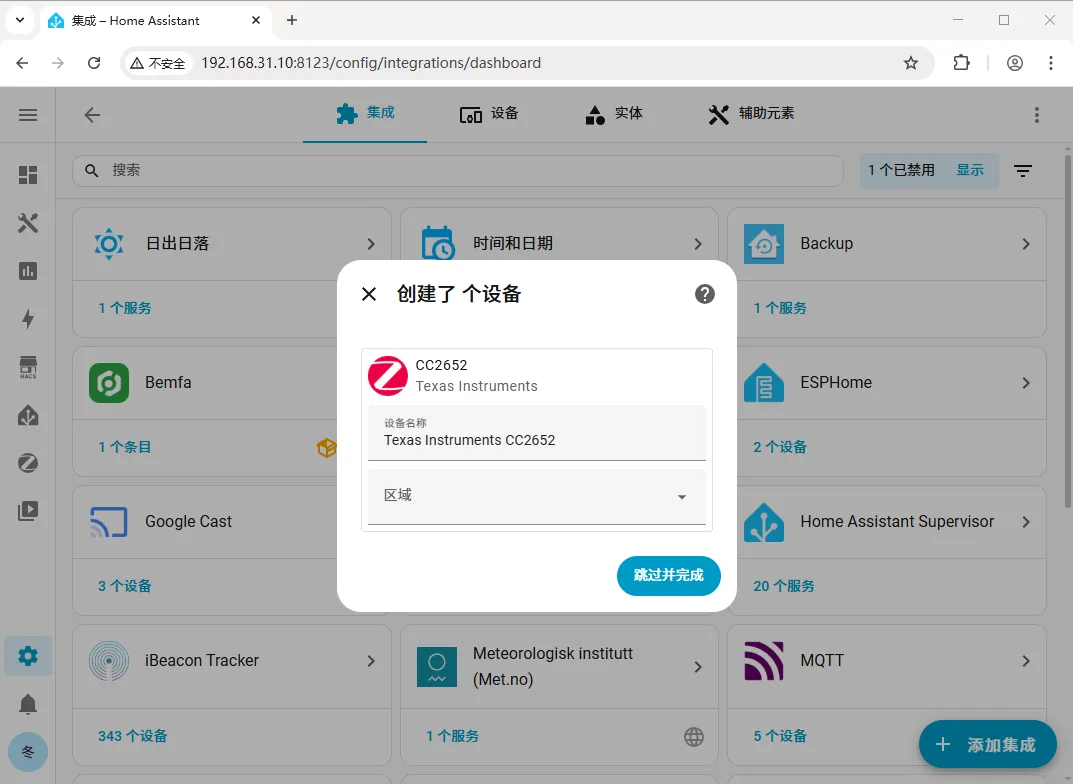This screenshot has height=784, width=1073.
Task: Switch to the 辅助元素 tab
Action: click(751, 114)
